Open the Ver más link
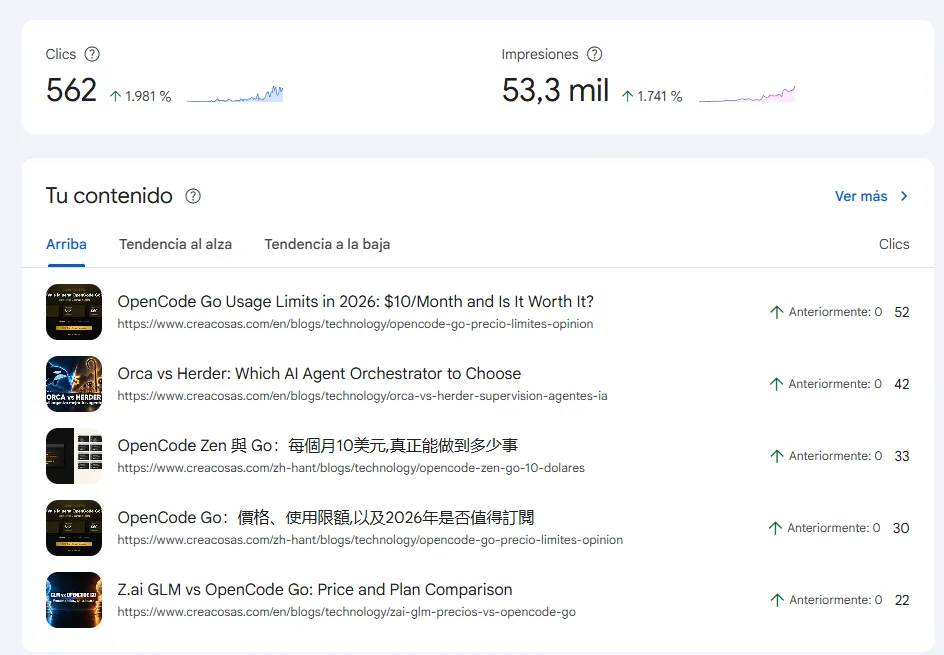944x655 pixels. [861, 196]
